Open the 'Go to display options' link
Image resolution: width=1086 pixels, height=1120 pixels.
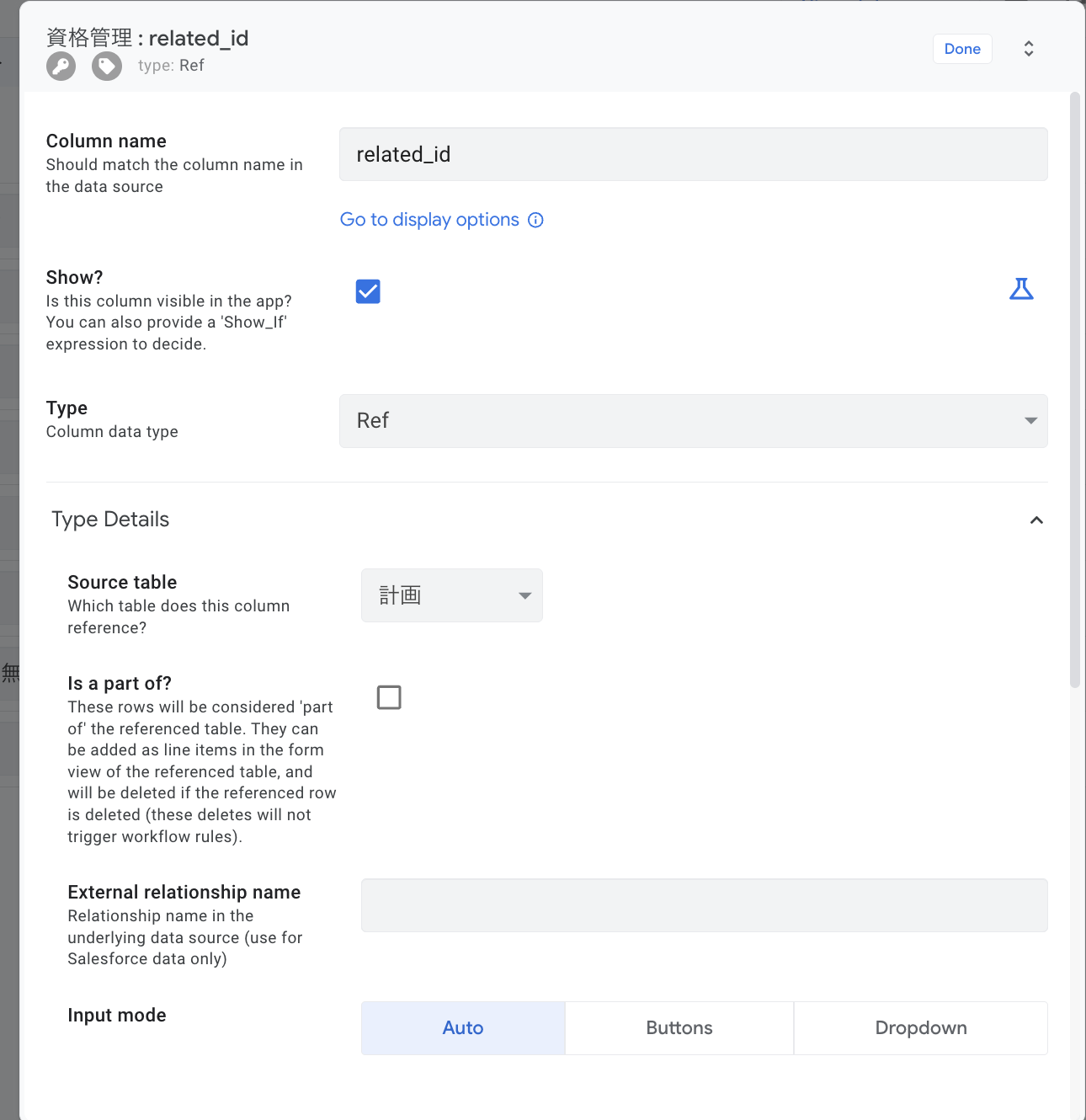click(429, 220)
